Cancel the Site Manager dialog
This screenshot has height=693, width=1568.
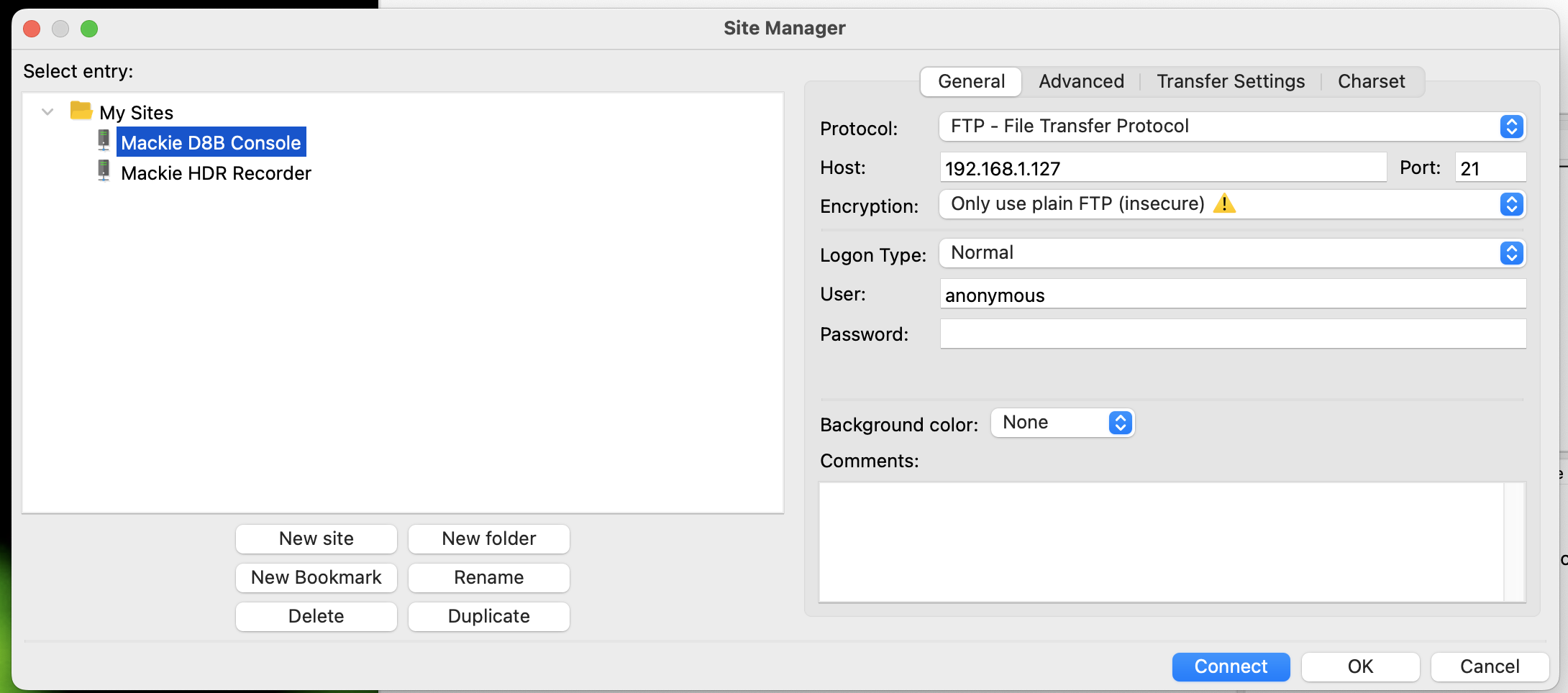point(1490,667)
